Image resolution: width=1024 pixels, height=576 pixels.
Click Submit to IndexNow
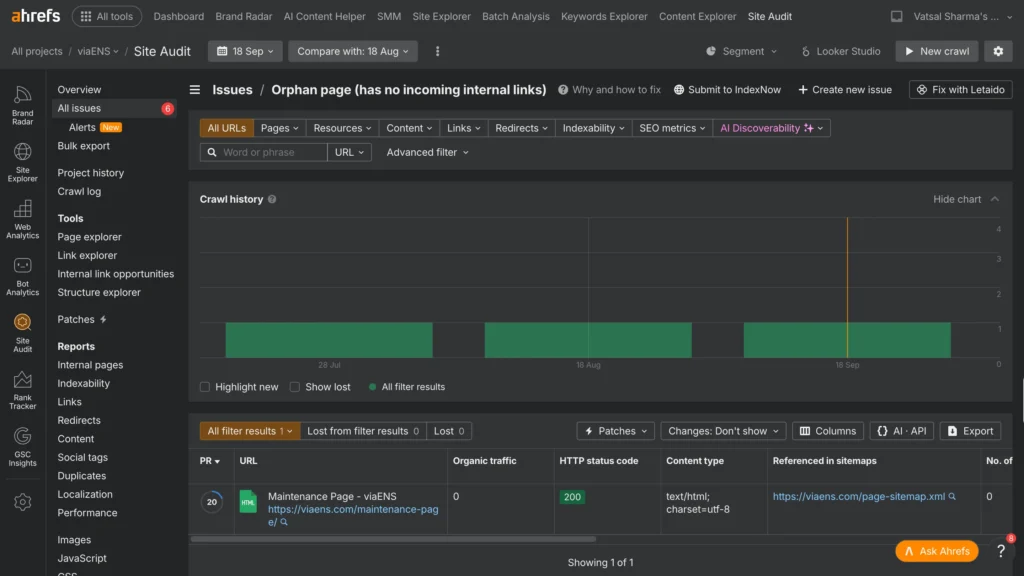point(727,89)
